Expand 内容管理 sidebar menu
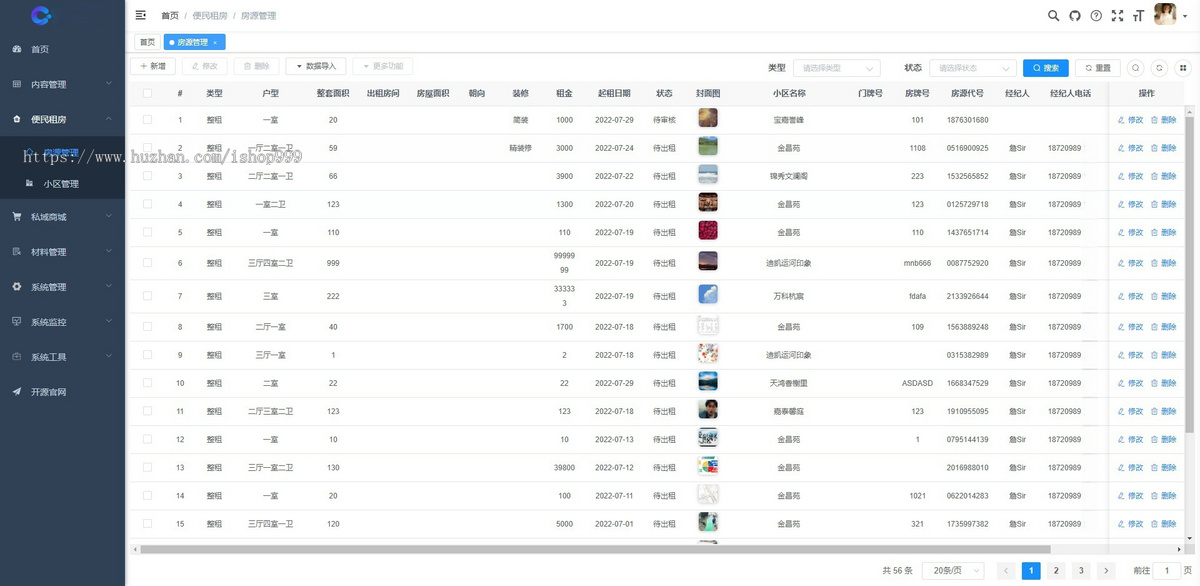The height and width of the screenshot is (586, 1200). click(x=62, y=84)
